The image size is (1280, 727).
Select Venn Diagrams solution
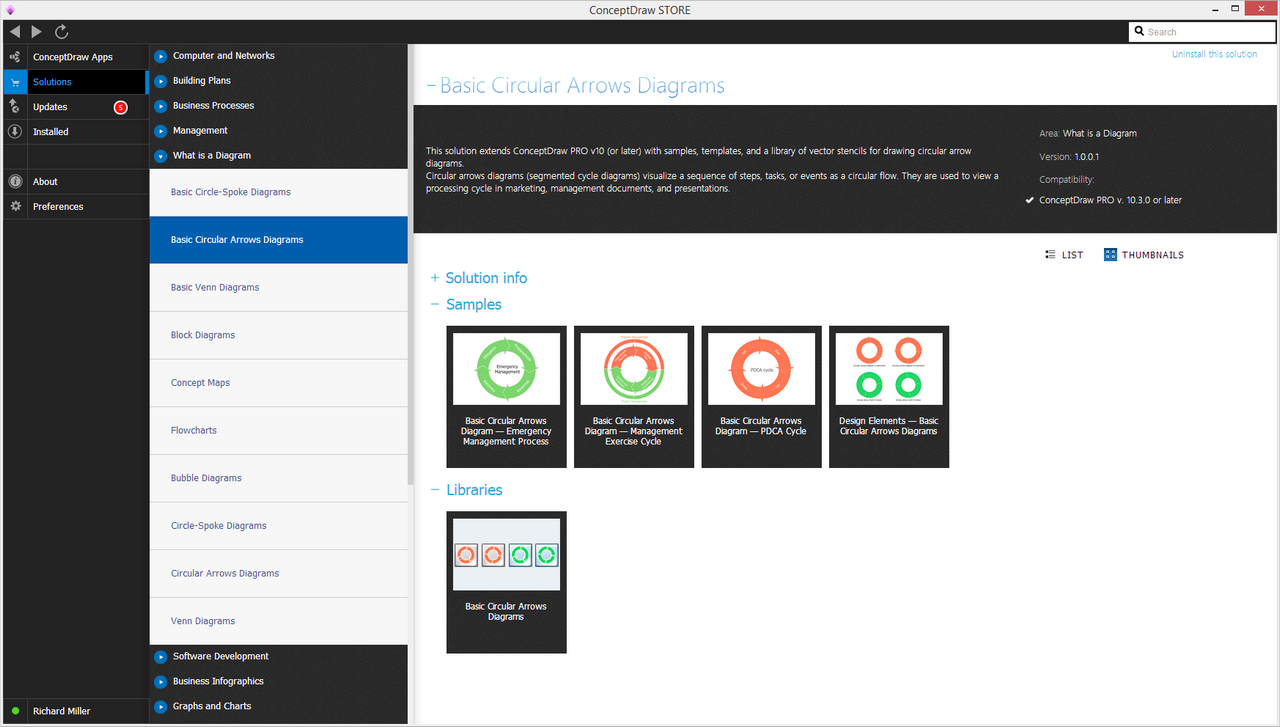[x=279, y=621]
